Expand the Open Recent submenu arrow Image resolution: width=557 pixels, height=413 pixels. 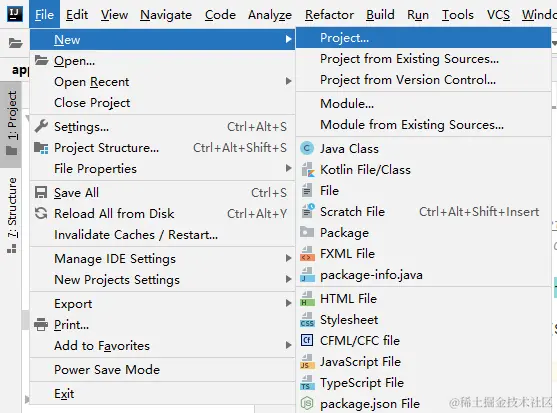(x=288, y=81)
